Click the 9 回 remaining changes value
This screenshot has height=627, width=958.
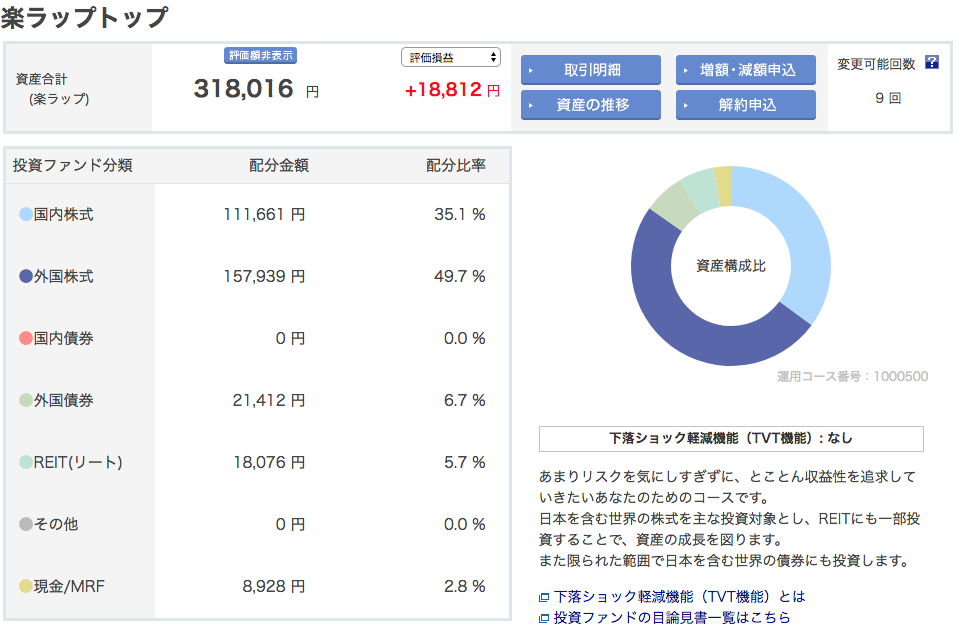coord(888,98)
